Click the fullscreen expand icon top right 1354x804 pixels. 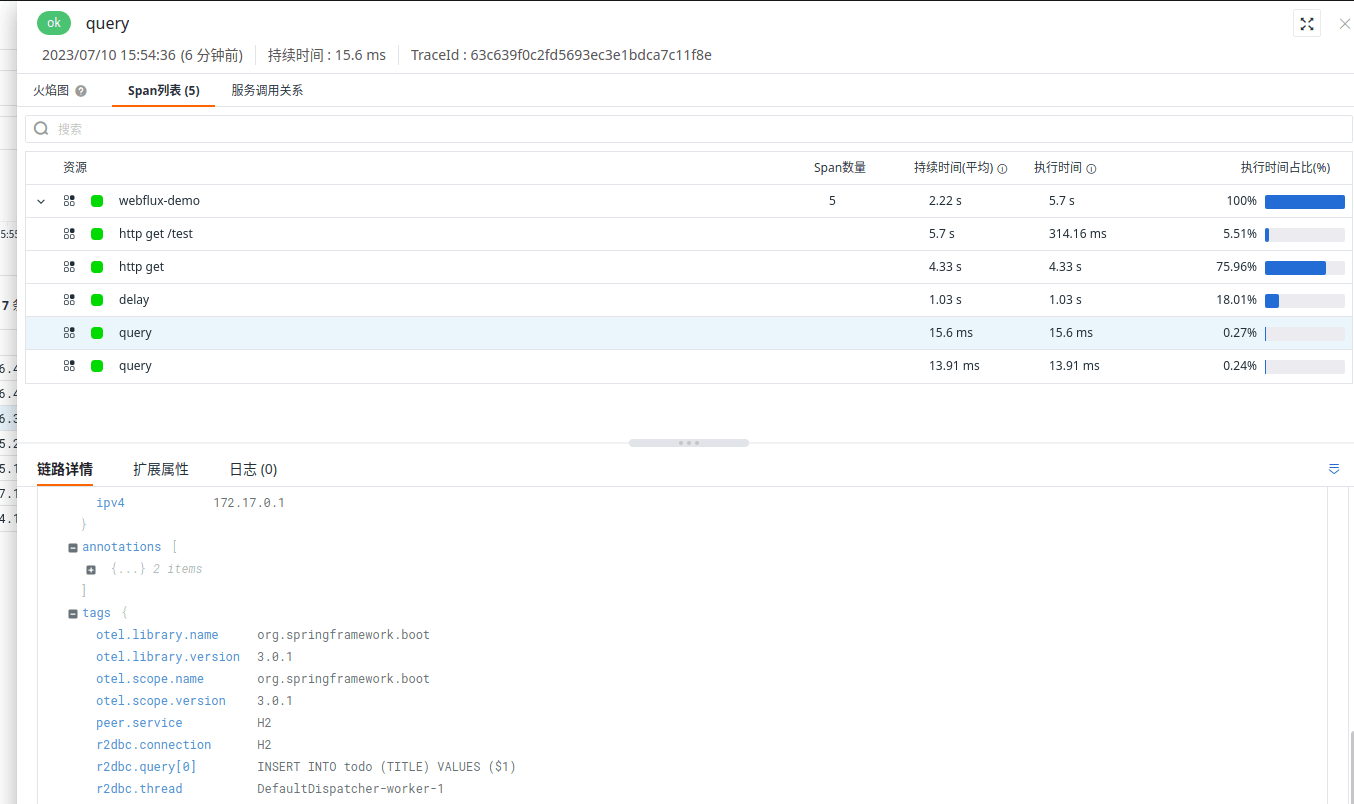click(1306, 23)
